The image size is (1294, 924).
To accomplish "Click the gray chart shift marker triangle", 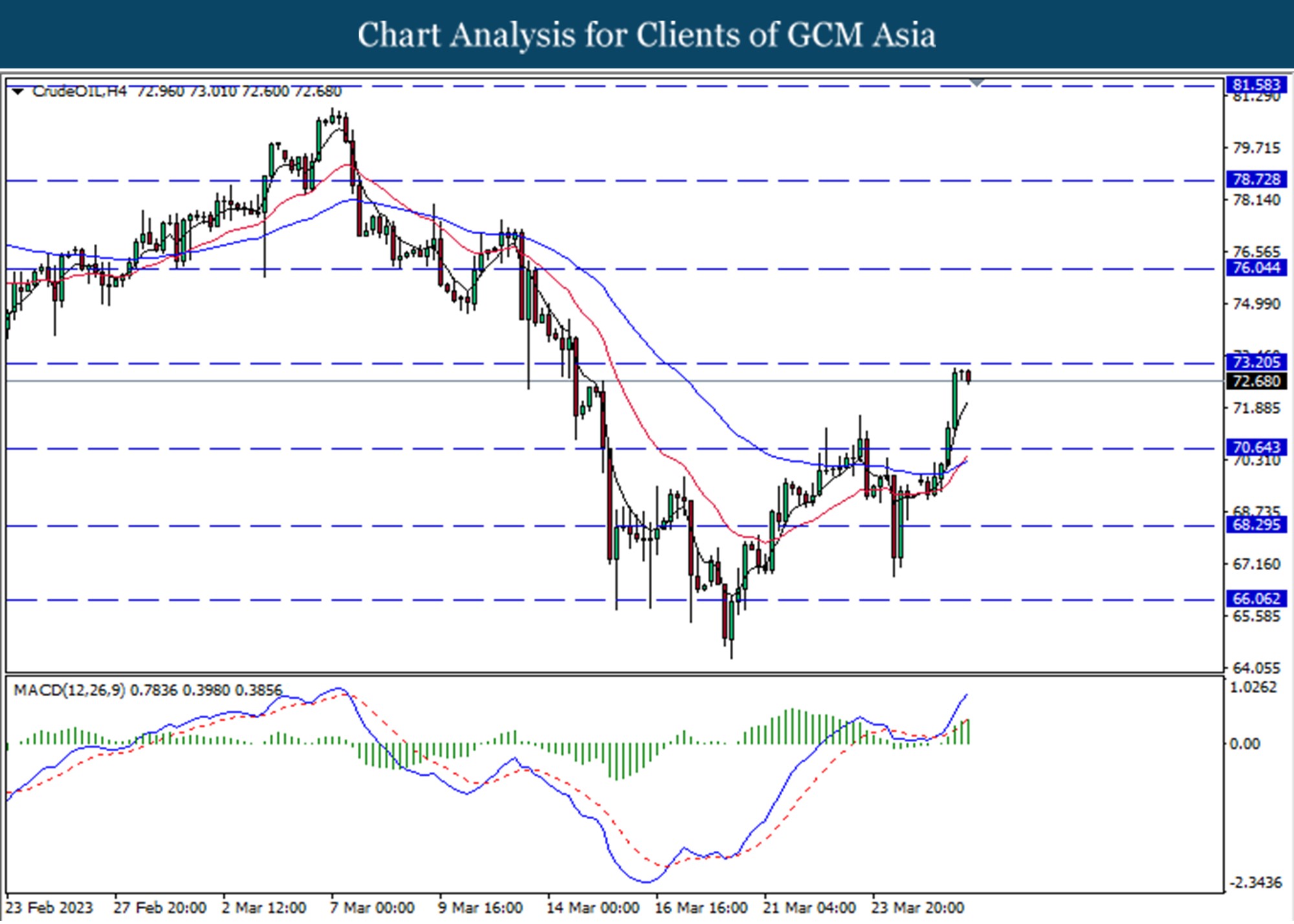I will (x=977, y=82).
